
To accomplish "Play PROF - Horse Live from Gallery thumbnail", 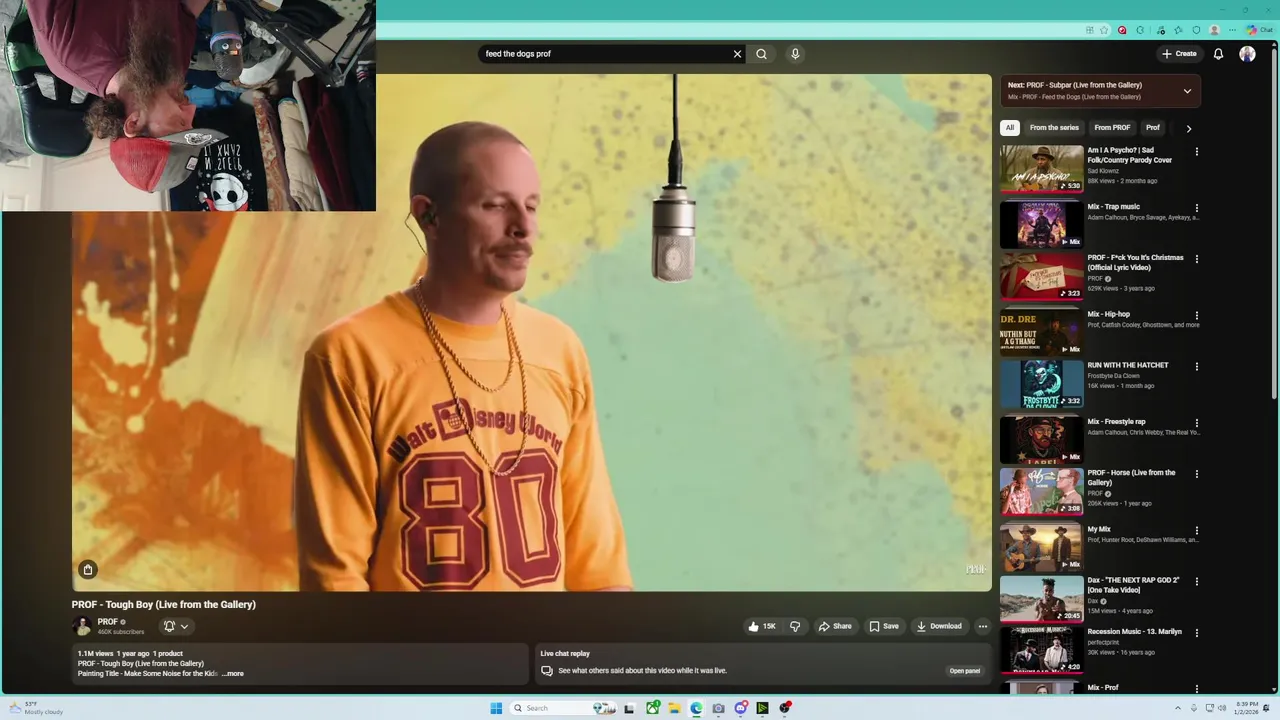I will [1041, 491].
